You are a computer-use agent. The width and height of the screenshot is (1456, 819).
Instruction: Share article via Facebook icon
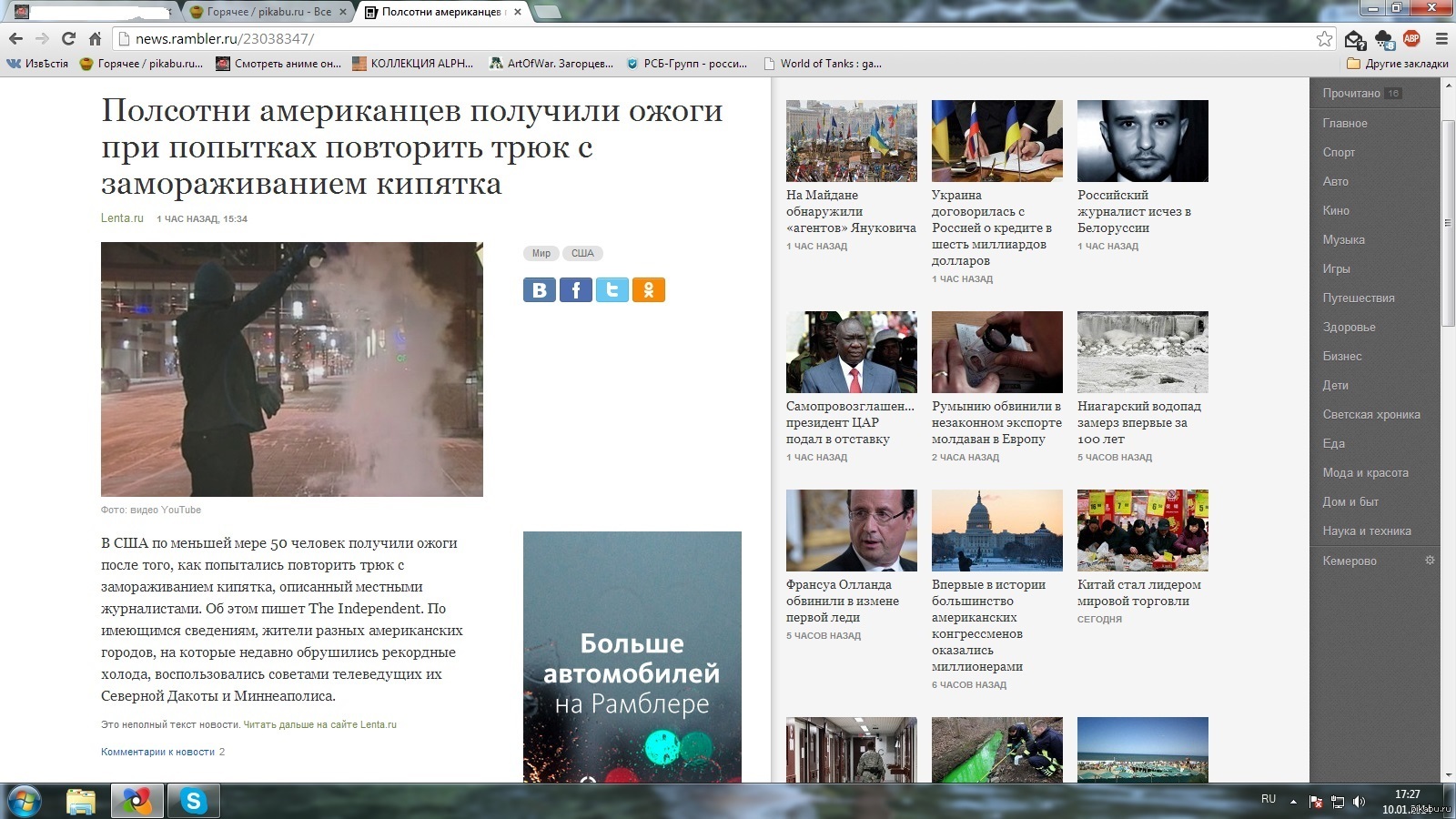(x=576, y=290)
